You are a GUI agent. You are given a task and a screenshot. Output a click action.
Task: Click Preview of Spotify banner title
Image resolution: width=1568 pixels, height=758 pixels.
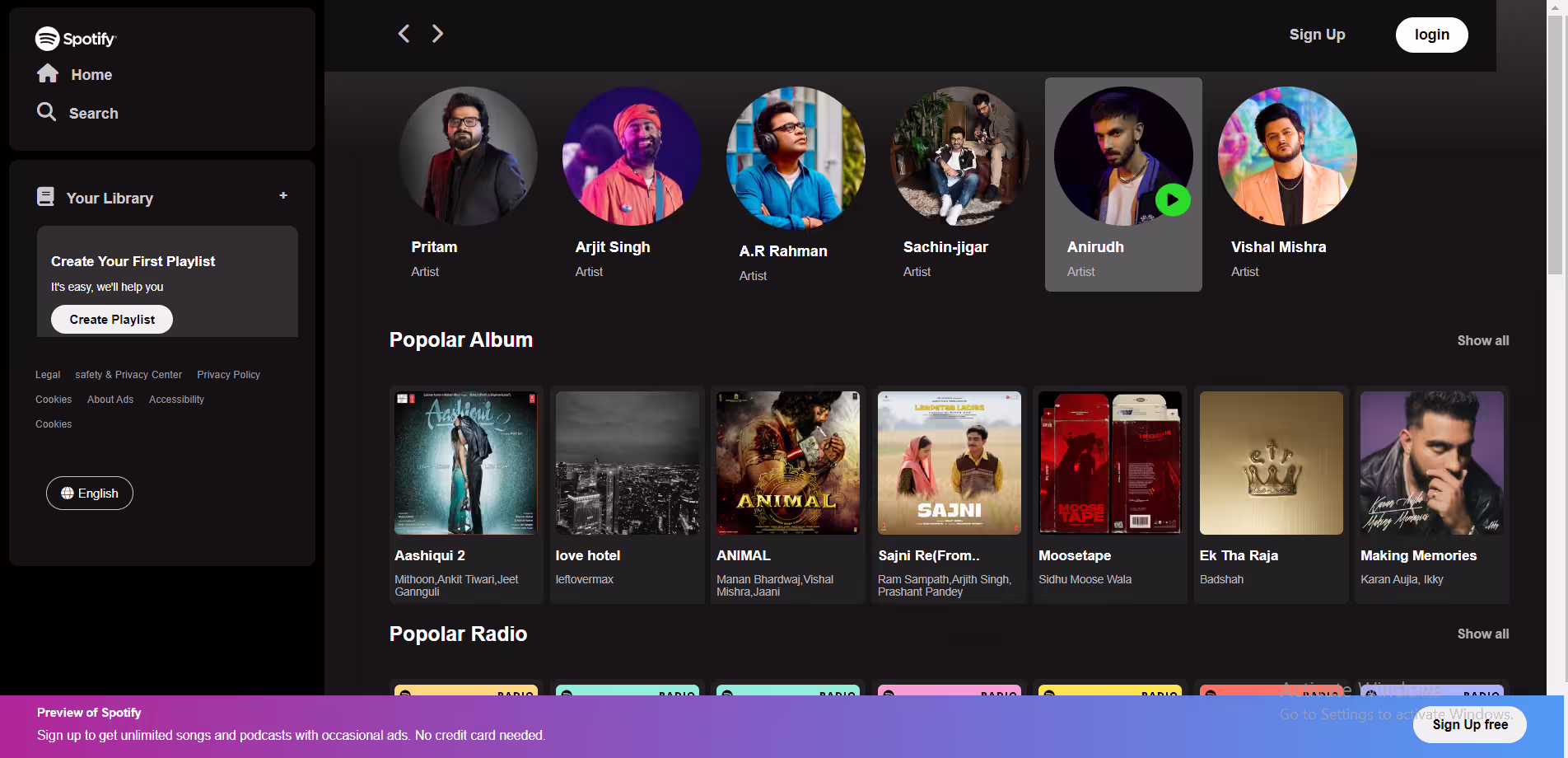(89, 713)
